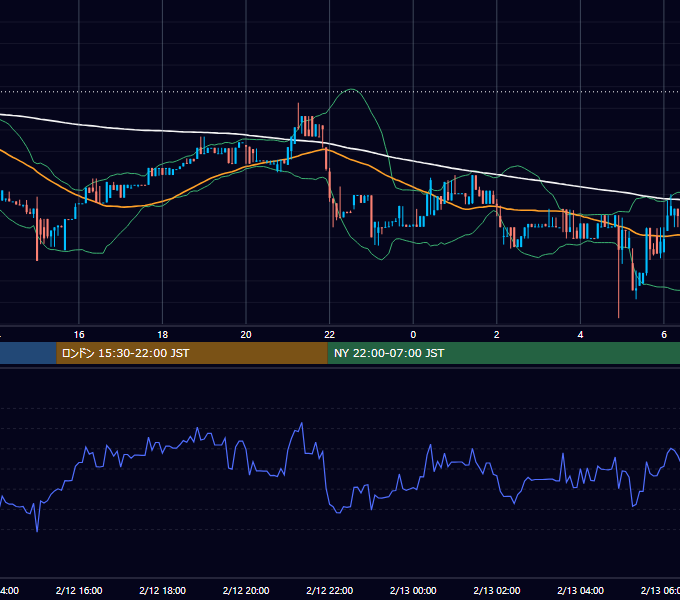Click the 2/13 04:00 time label
Viewport: 680px width, 600px height.
pyautogui.click(x=580, y=590)
